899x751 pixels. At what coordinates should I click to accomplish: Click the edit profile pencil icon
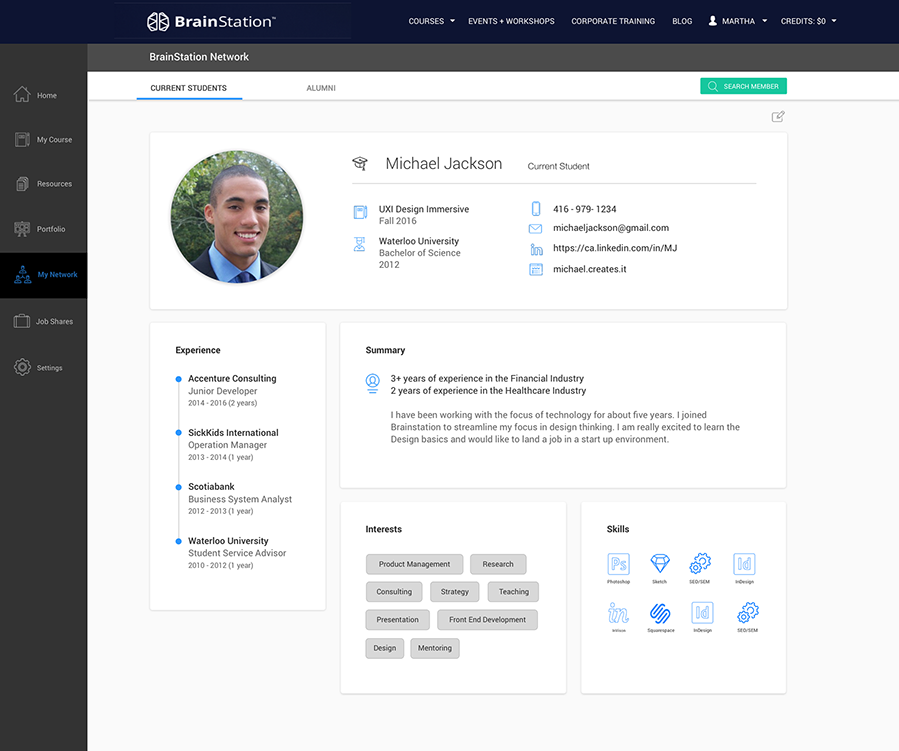(x=777, y=116)
